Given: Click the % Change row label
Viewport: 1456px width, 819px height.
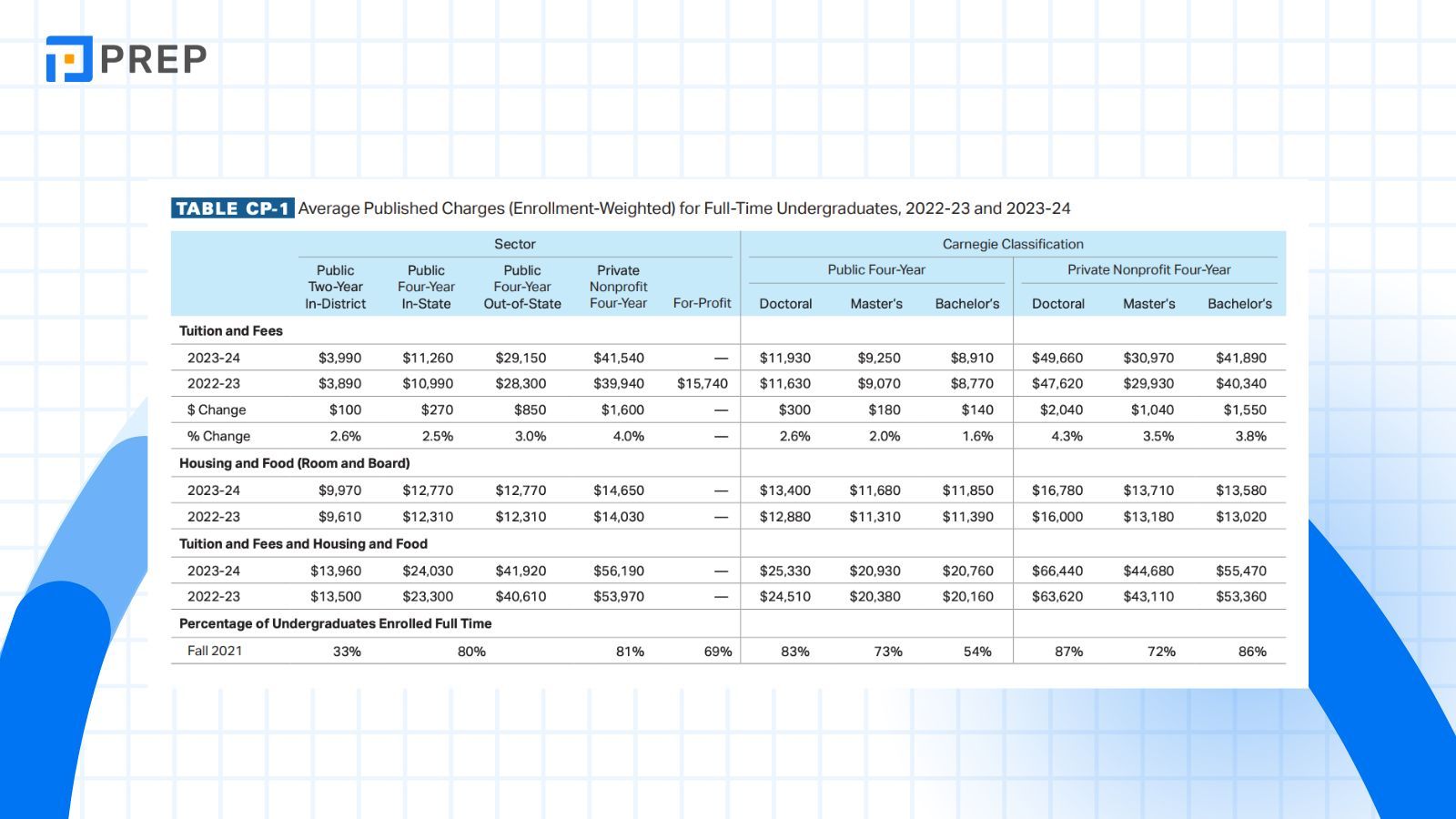Looking at the screenshot, I should [218, 436].
